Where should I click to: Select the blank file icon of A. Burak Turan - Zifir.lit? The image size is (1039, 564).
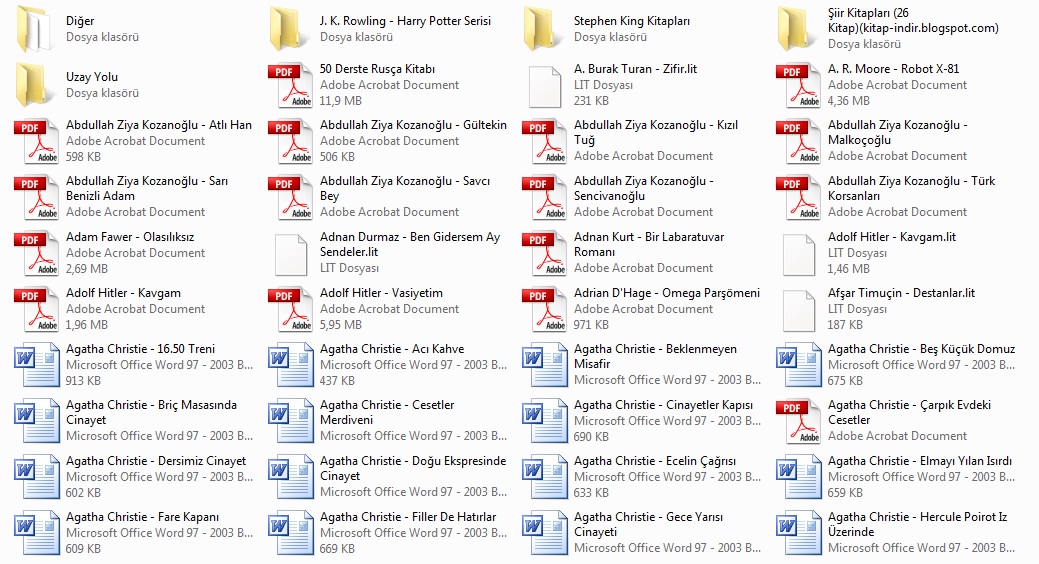(x=545, y=87)
